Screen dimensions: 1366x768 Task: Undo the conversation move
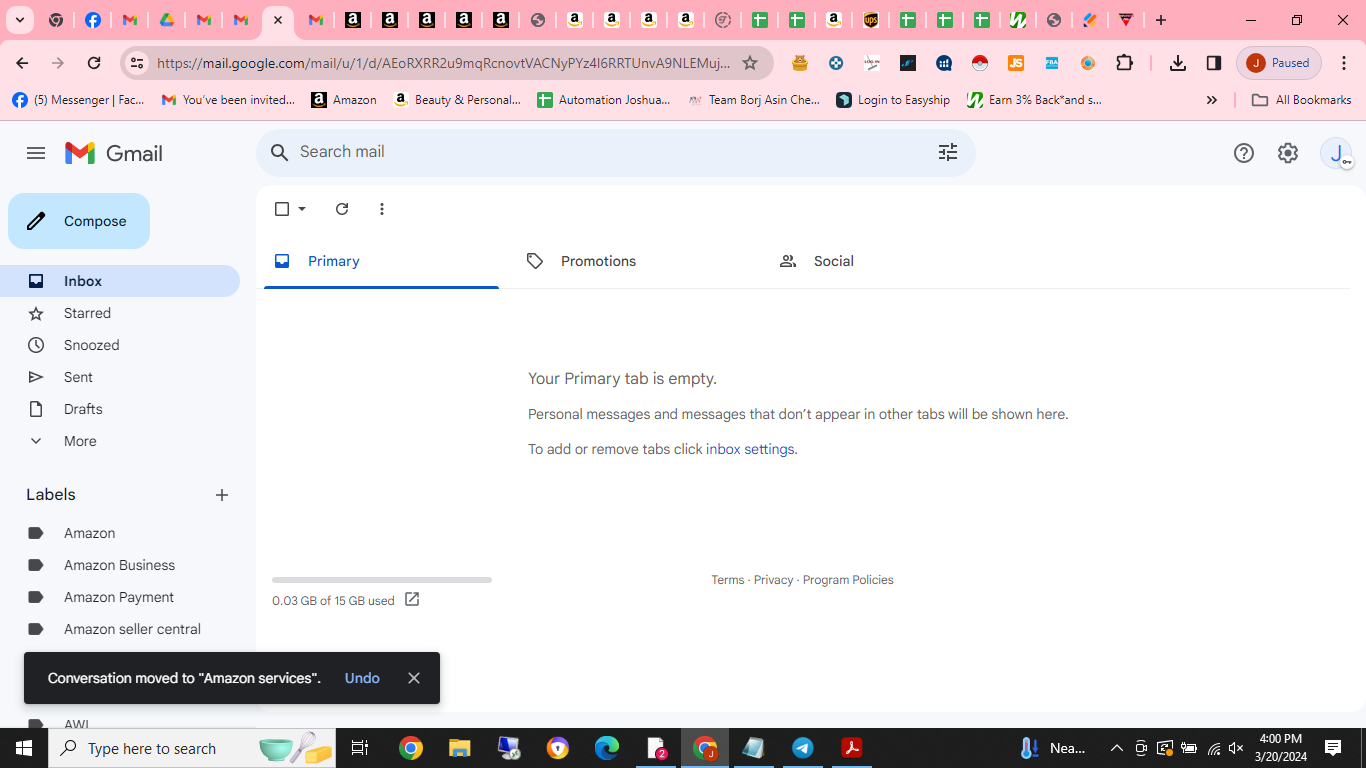[362, 678]
